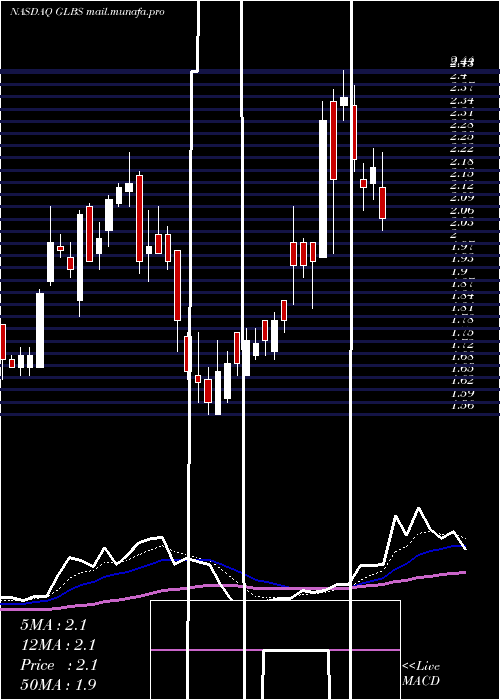Click the 2.03 price axis label
Image resolution: width=500 pixels, height=700 pixels.
462,222
